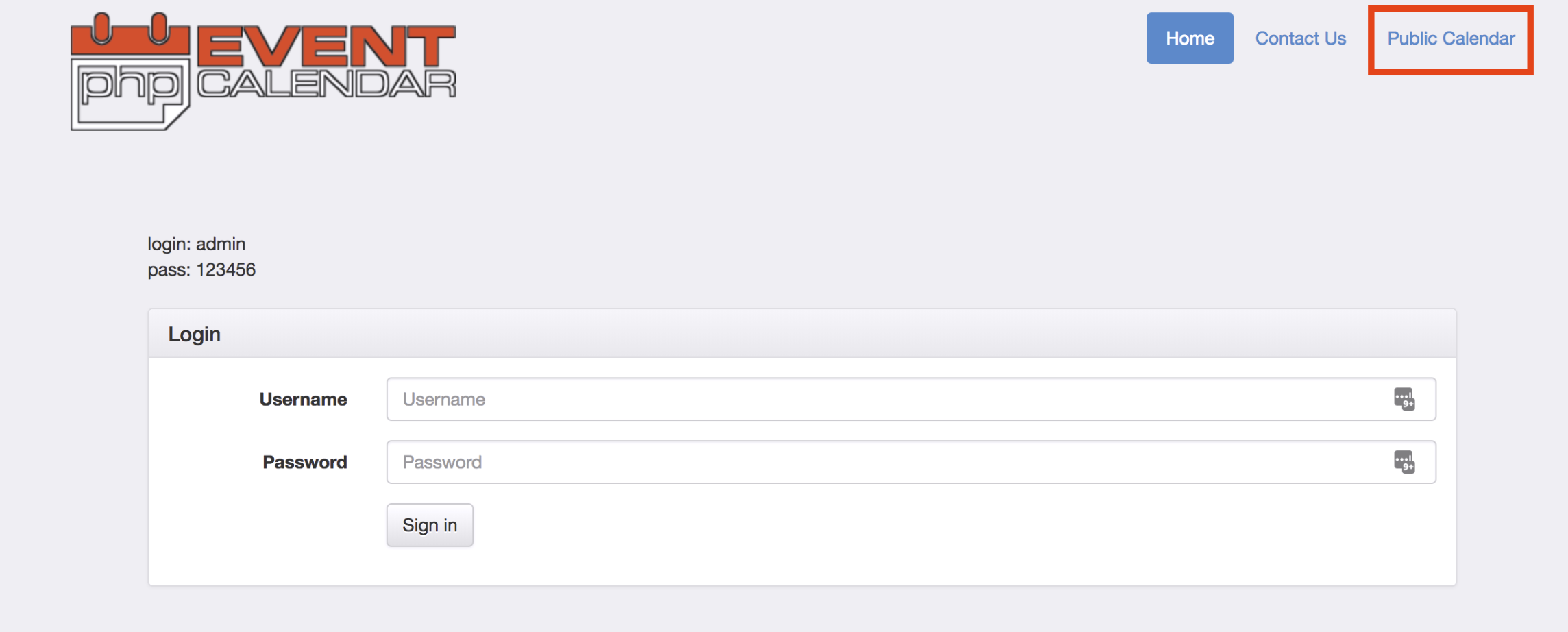The width and height of the screenshot is (1568, 632).
Task: Click the php calendar page graphic
Action: [x=130, y=93]
